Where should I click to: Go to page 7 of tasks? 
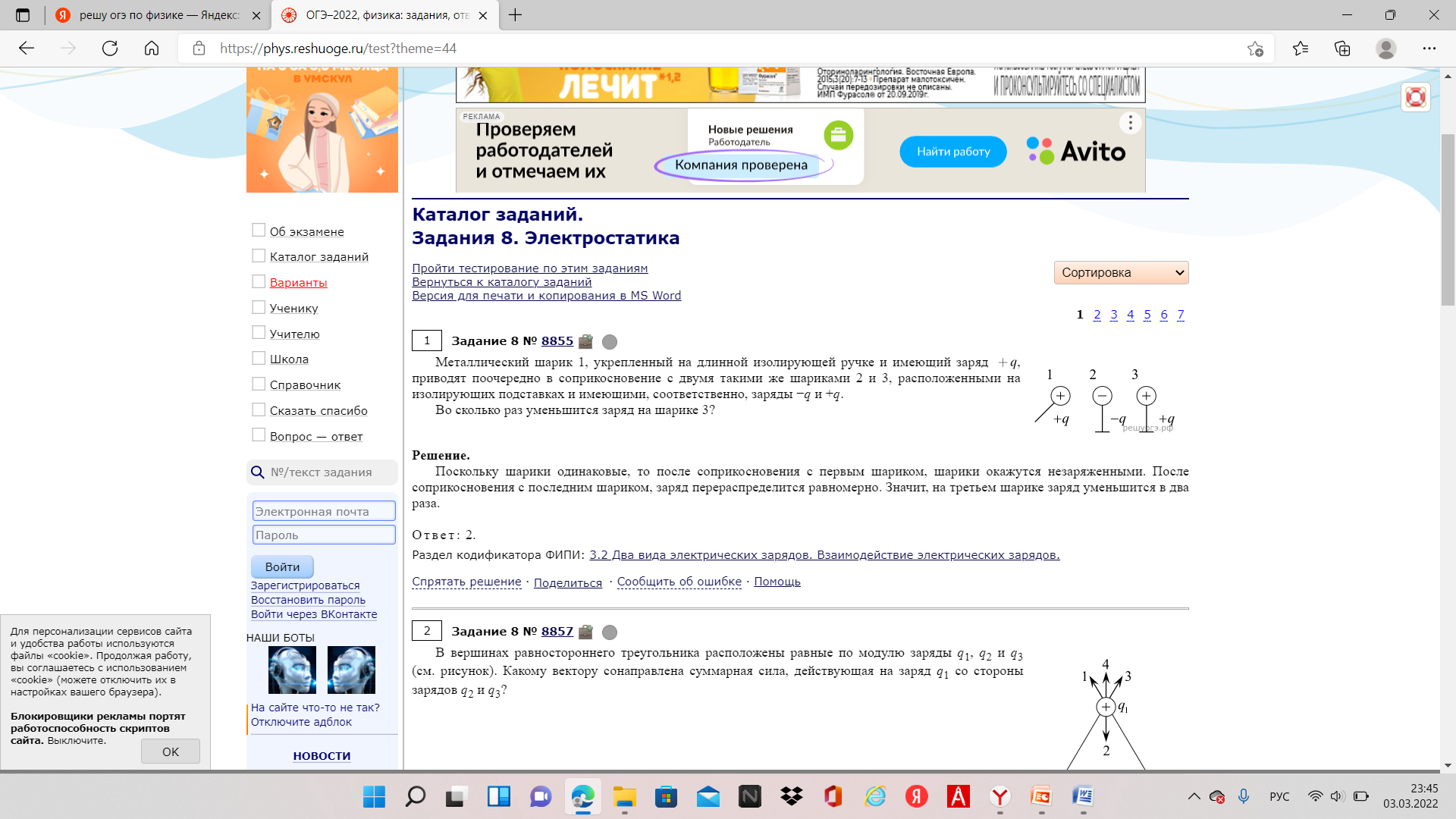click(x=1181, y=315)
